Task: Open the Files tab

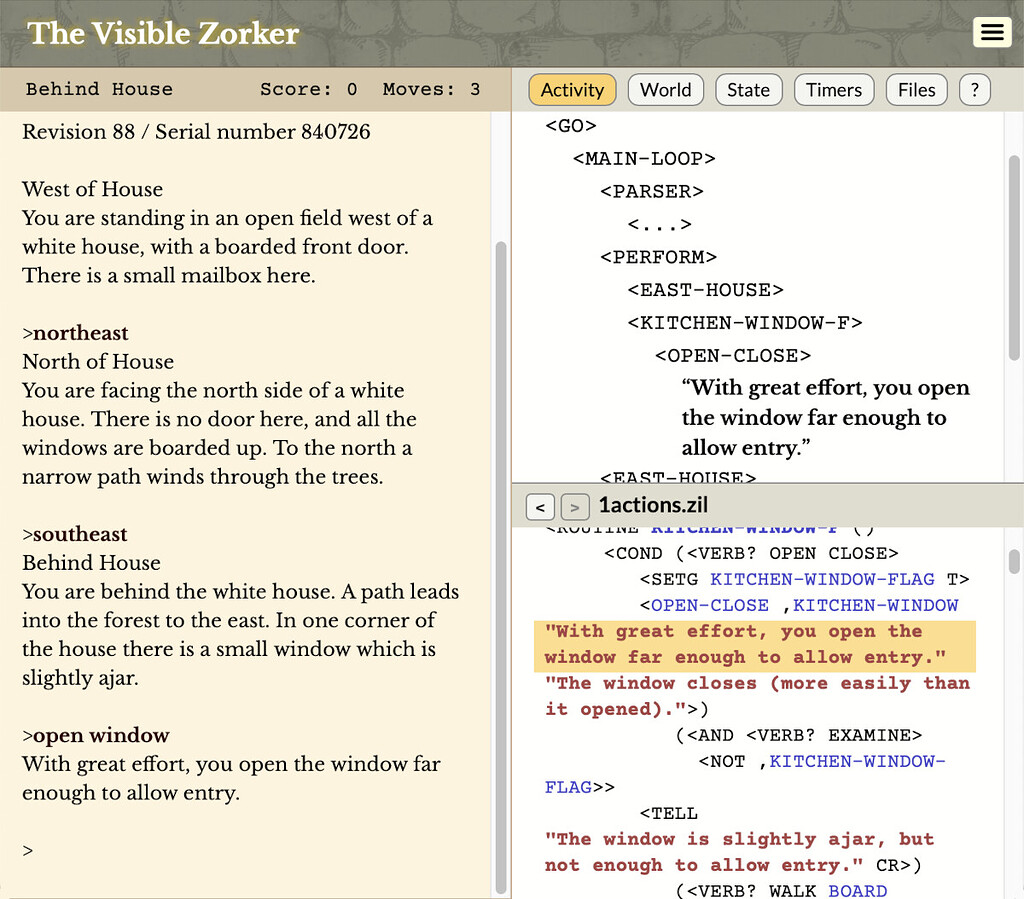Action: tap(916, 89)
